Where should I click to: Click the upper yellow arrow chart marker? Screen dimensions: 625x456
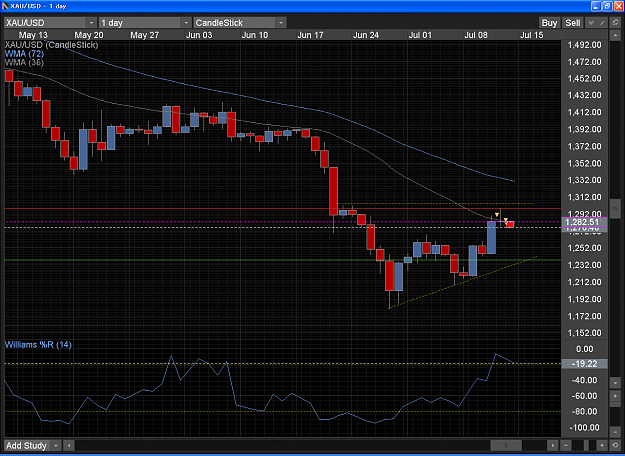click(x=497, y=215)
